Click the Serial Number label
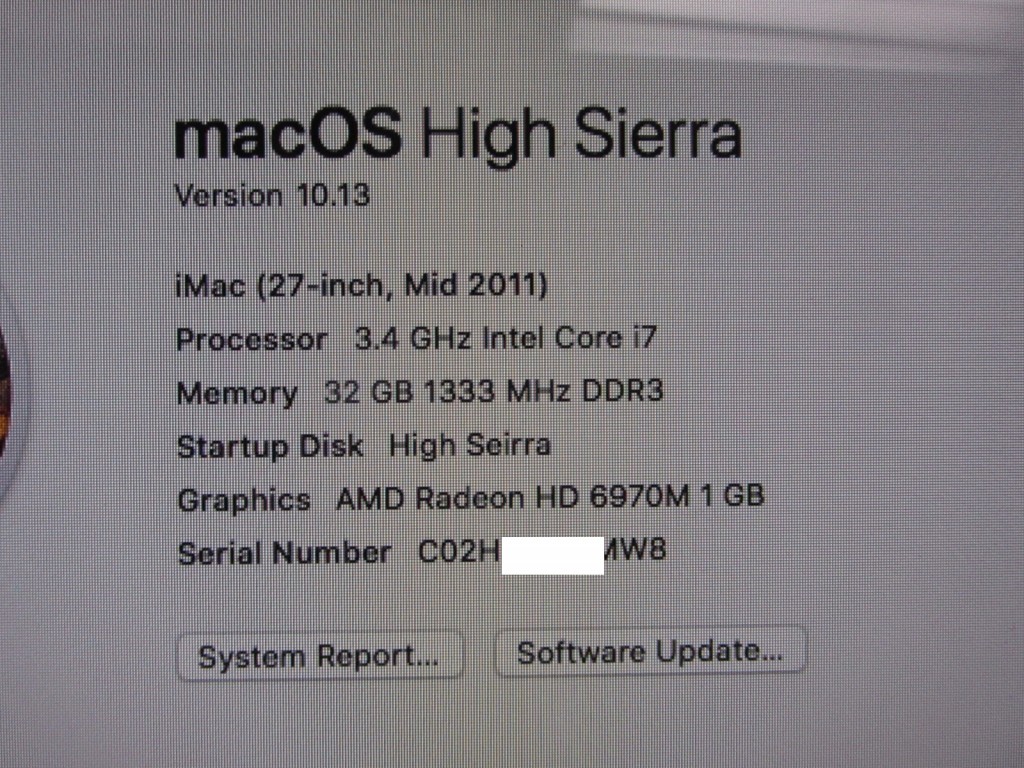 (284, 554)
